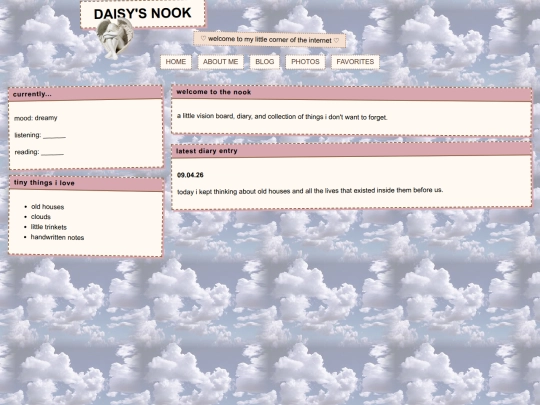Click the 'old houses' list item
Image resolution: width=540 pixels, height=405 pixels.
(48, 207)
